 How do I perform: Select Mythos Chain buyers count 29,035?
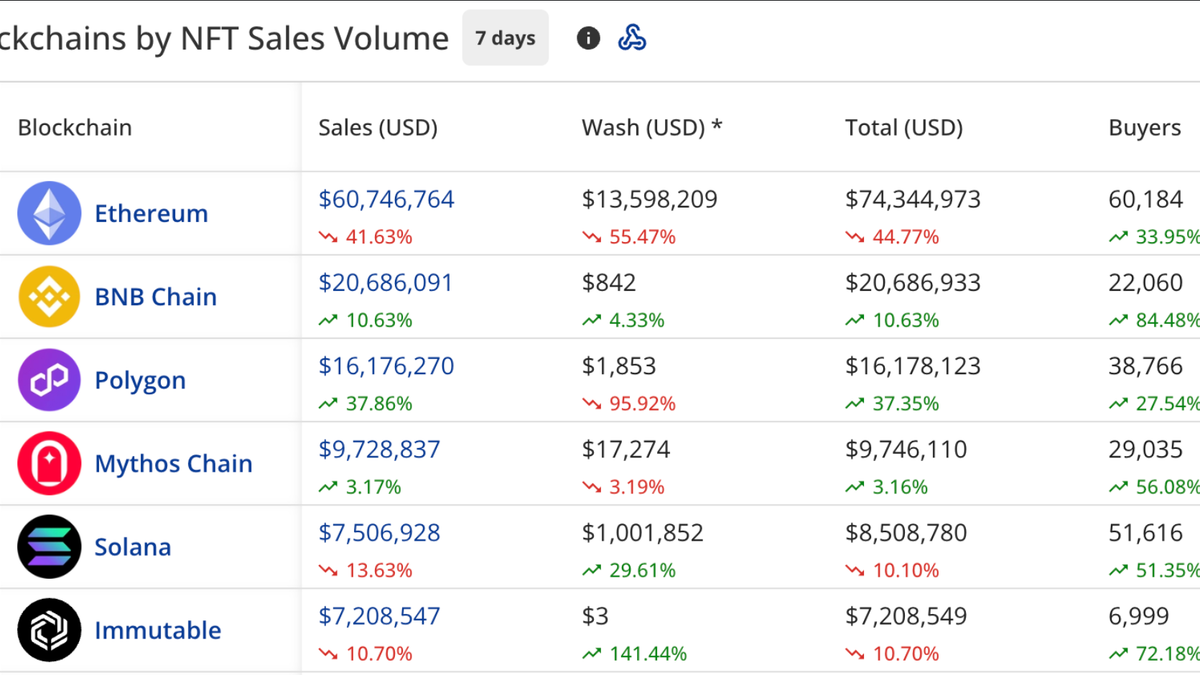[1146, 449]
